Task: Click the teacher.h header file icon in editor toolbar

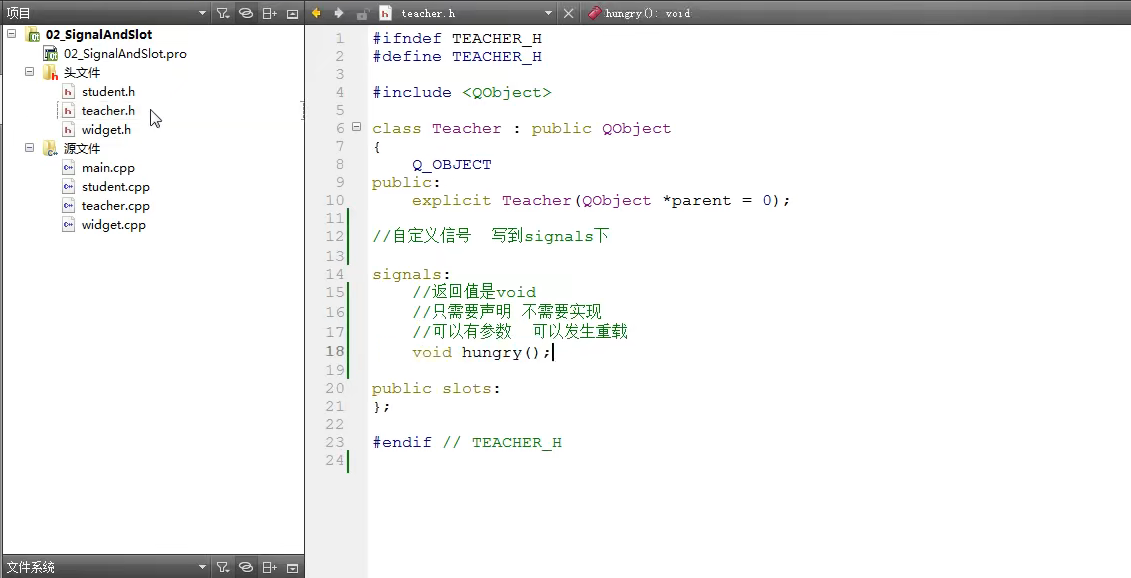Action: pos(386,13)
